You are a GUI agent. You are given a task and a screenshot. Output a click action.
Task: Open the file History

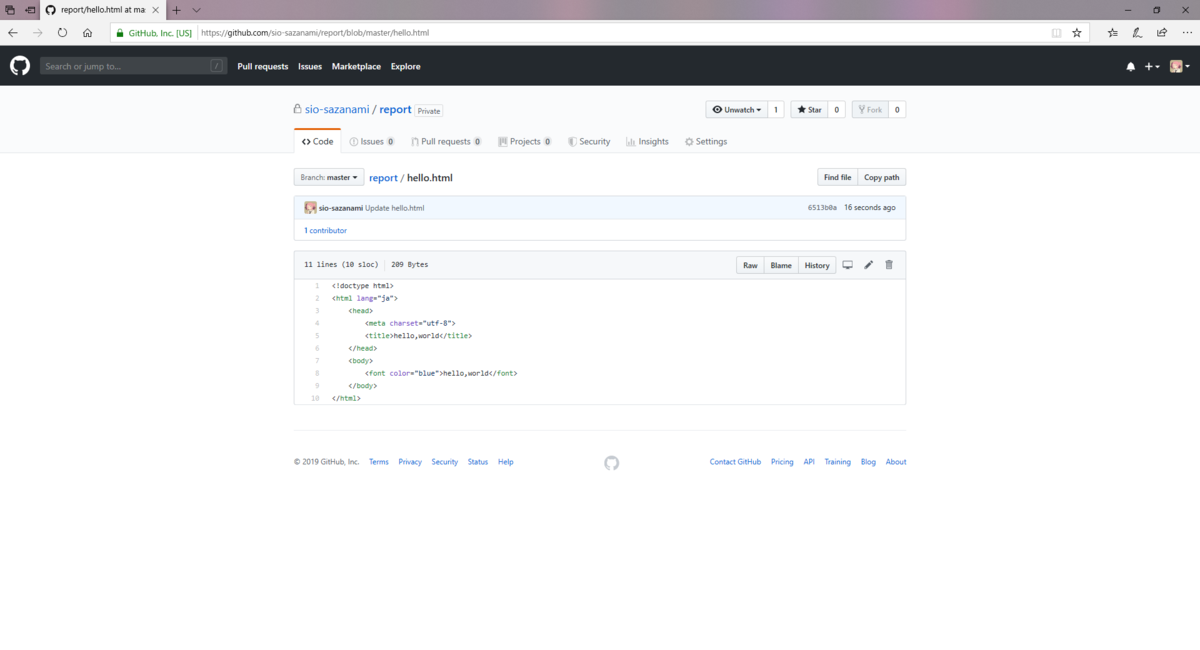click(x=817, y=265)
